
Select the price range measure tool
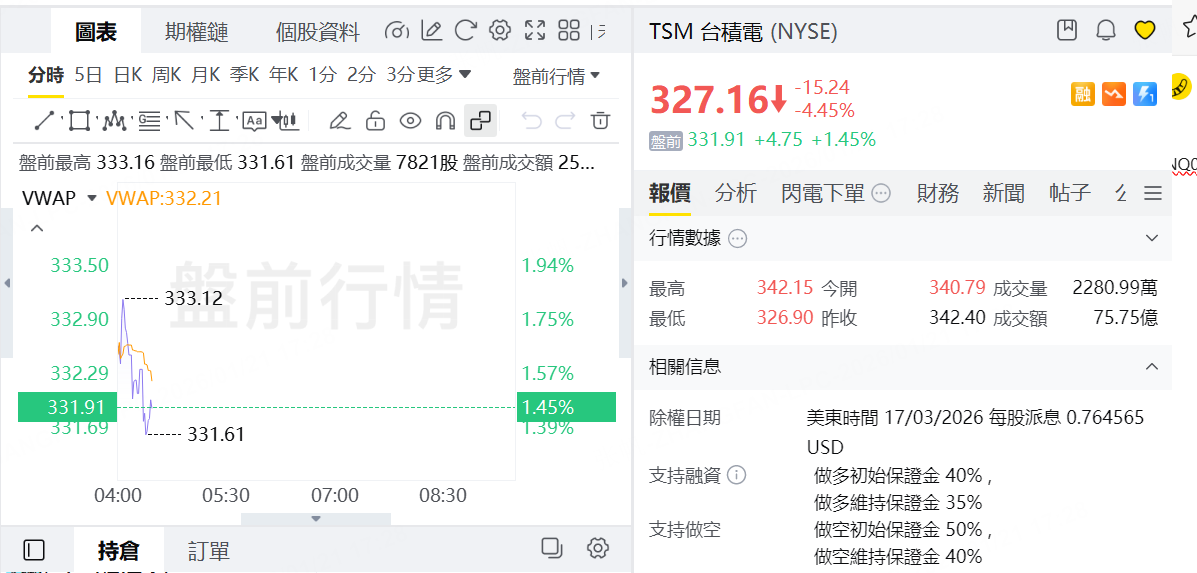pyautogui.click(x=220, y=121)
